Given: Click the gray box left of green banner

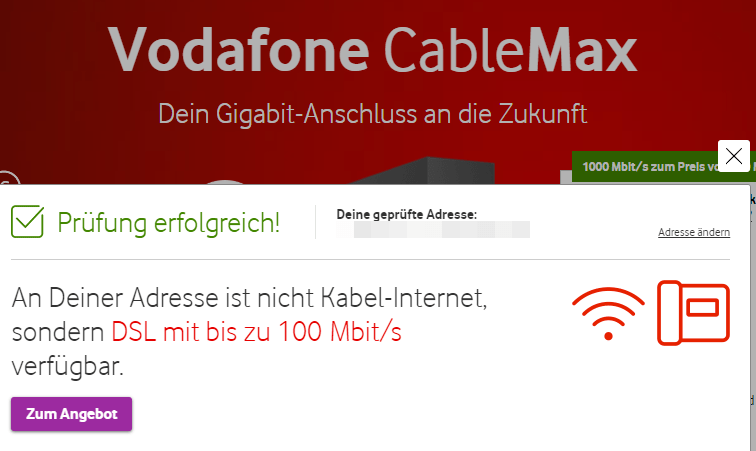Looking at the screenshot, I should point(566,177).
